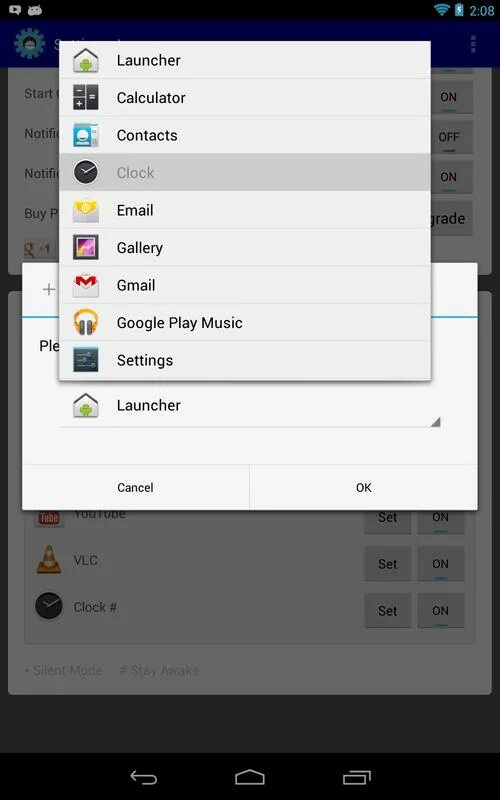Choose the Contacts app icon
Image resolution: width=500 pixels, height=800 pixels.
(x=85, y=135)
